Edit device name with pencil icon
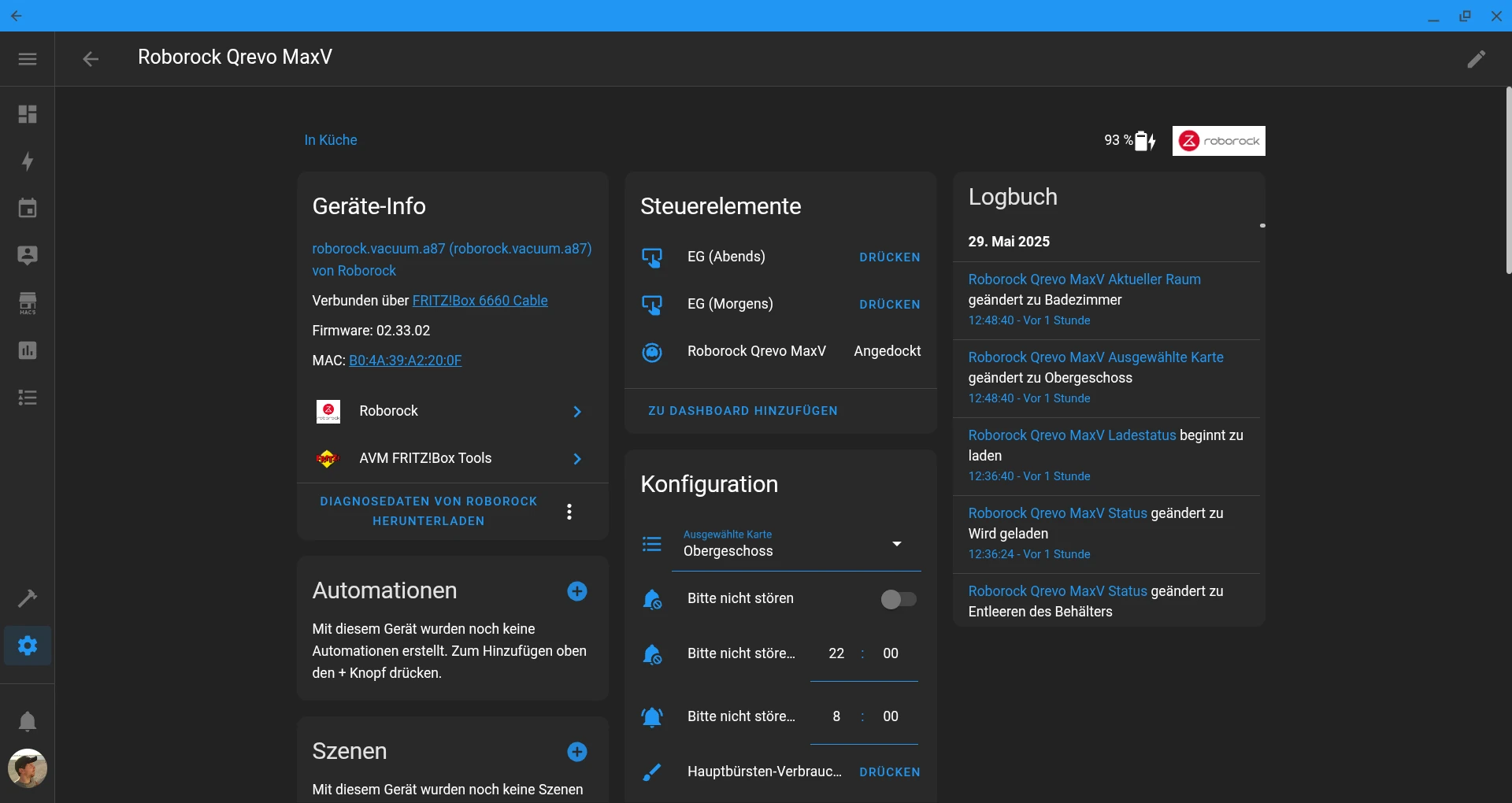The image size is (1512, 803). [x=1477, y=59]
